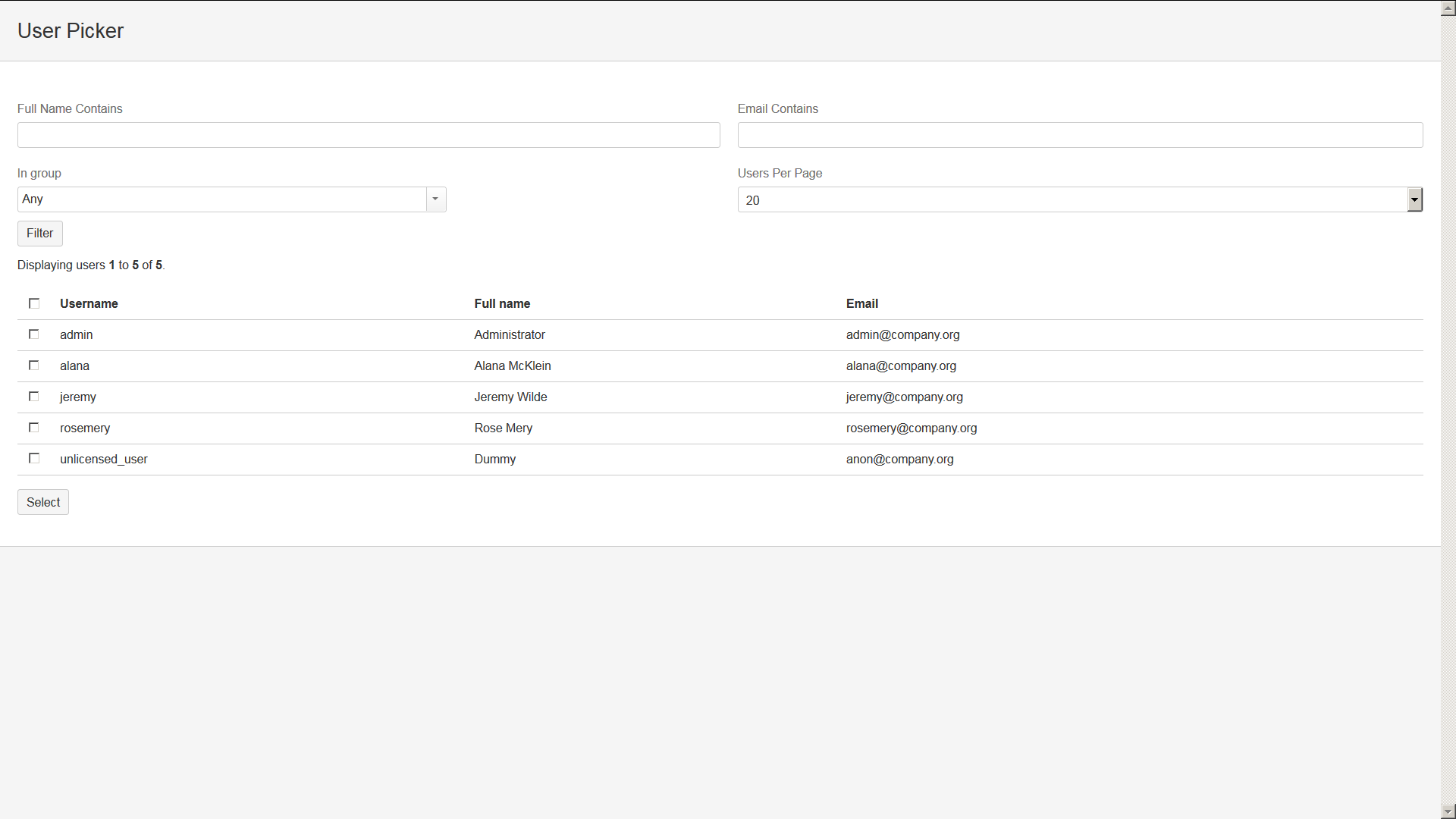Click into the Email Contains field

tap(1080, 135)
